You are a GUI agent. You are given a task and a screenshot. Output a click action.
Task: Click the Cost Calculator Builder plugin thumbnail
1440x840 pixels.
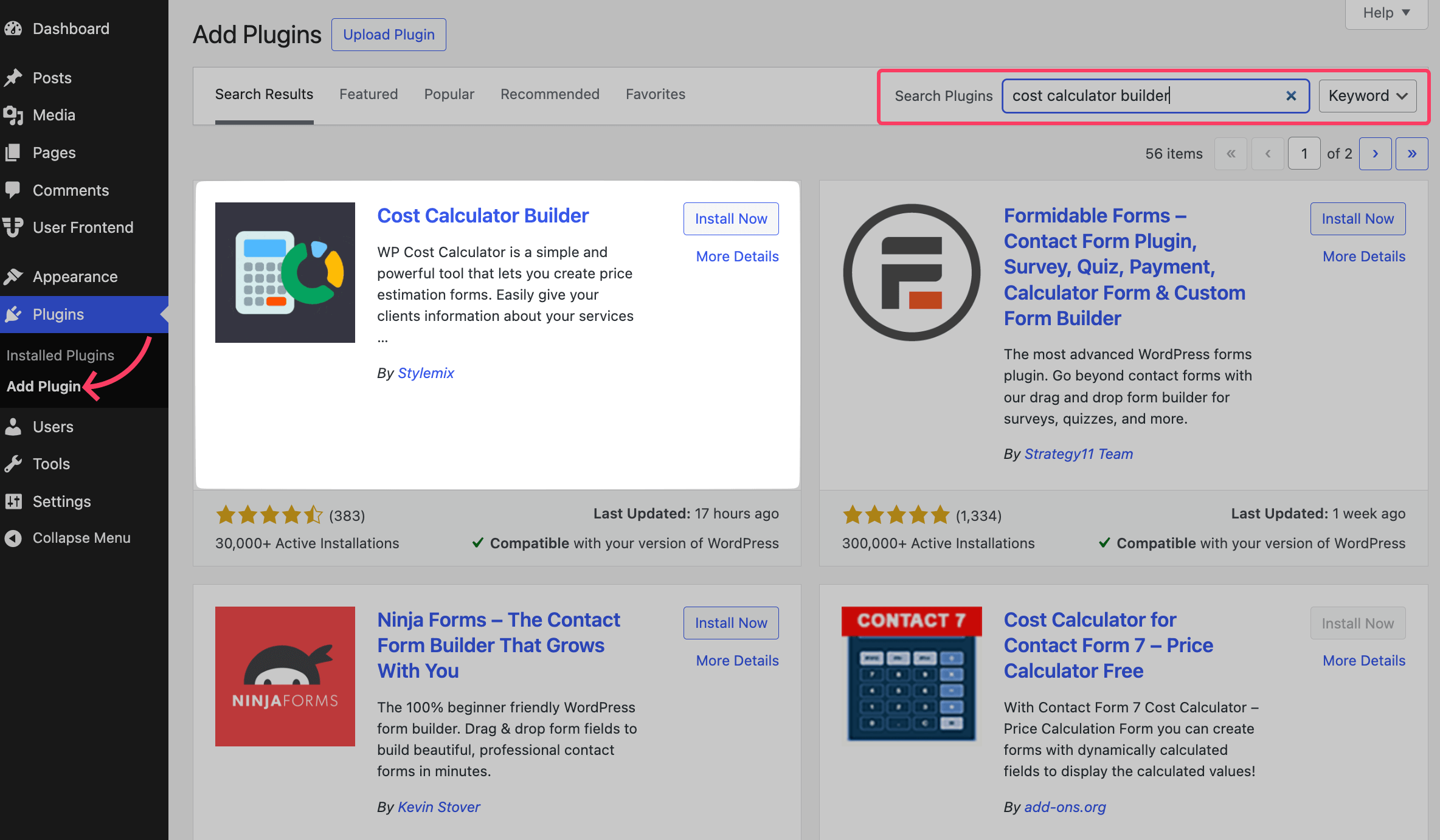[285, 272]
